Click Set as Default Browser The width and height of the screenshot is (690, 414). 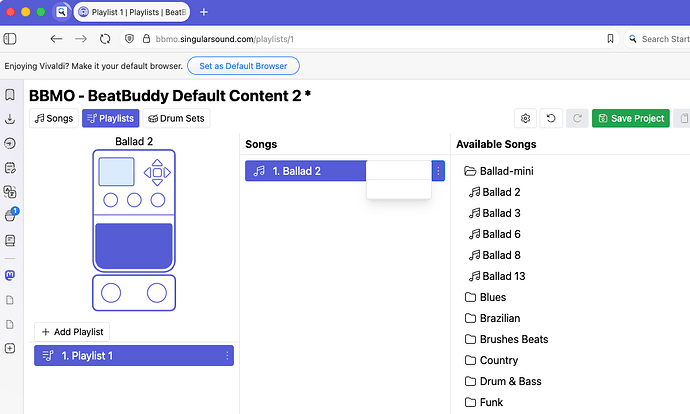click(x=243, y=66)
